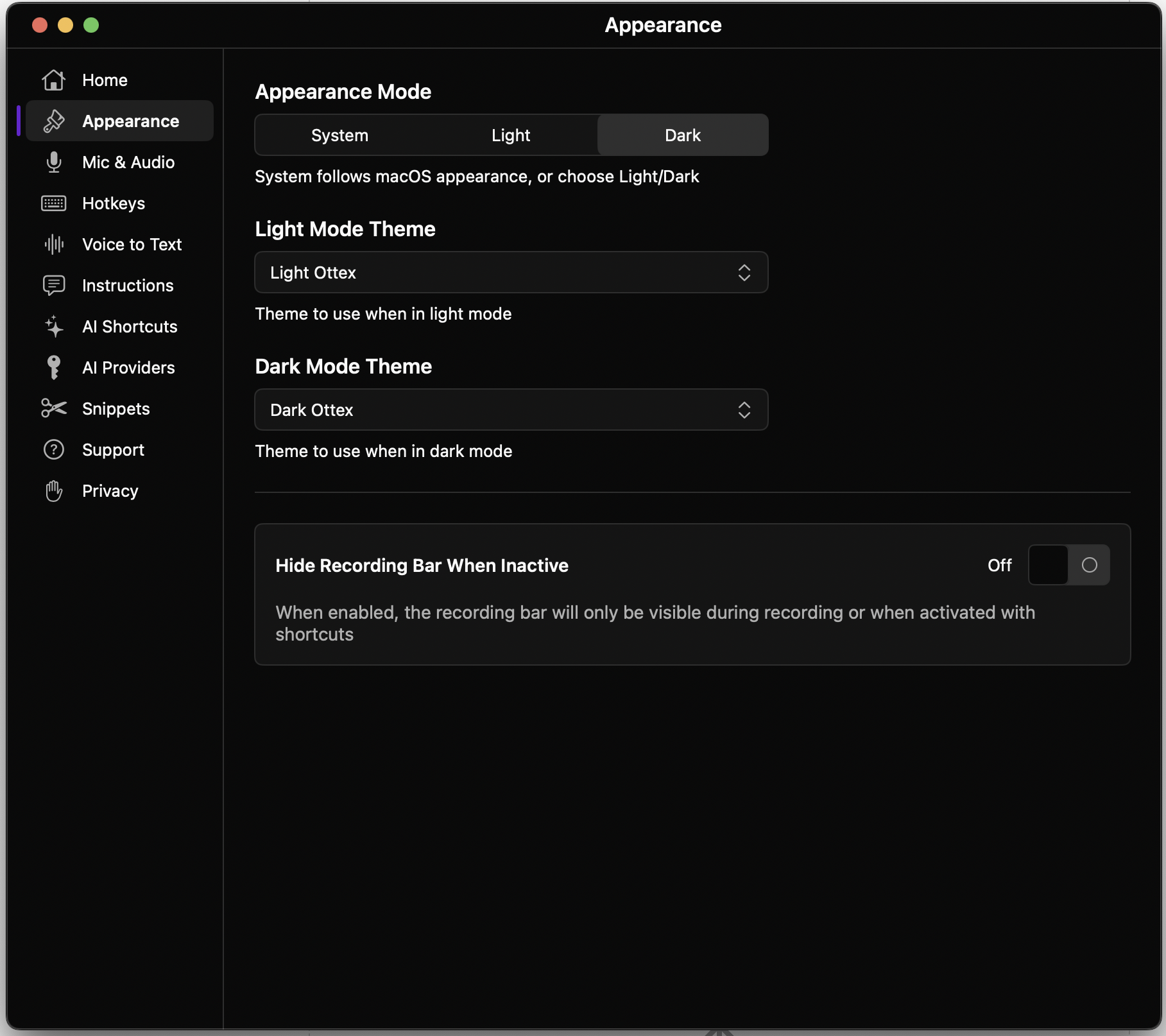
Task: Click the Snippets scissors icon
Action: 54,408
